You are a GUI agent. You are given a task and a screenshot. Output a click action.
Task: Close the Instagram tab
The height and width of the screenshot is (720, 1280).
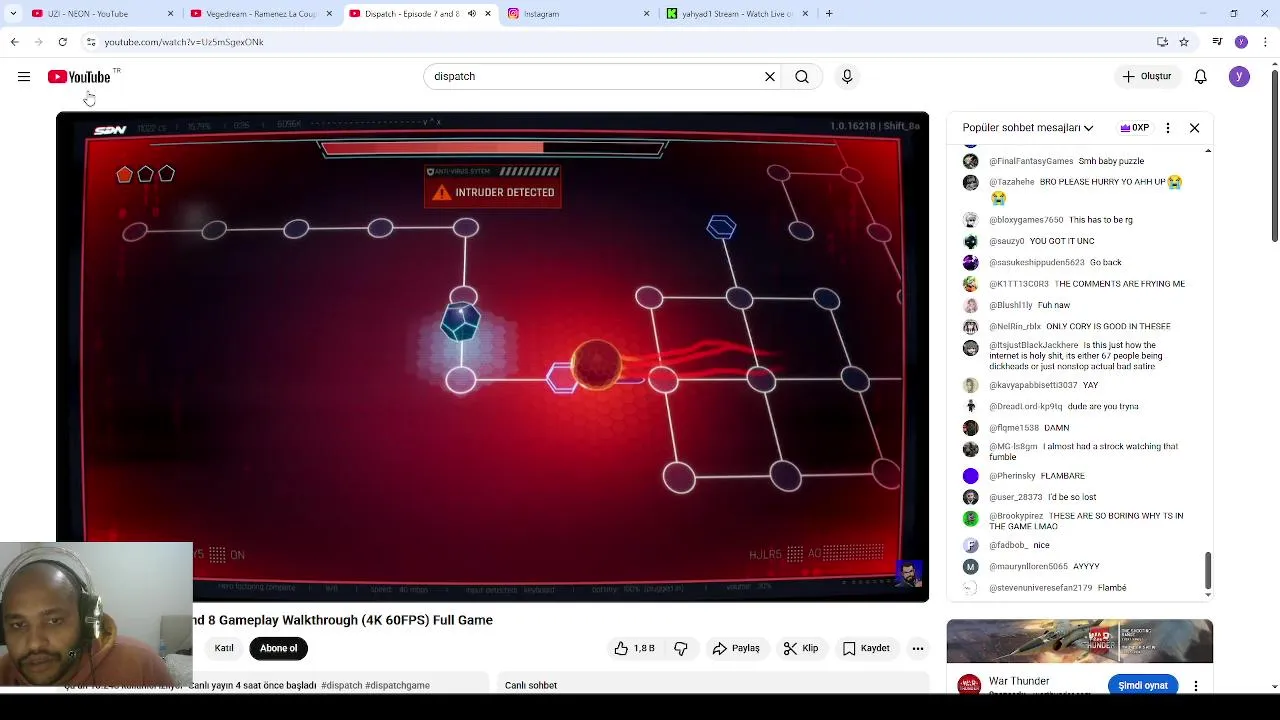[646, 14]
